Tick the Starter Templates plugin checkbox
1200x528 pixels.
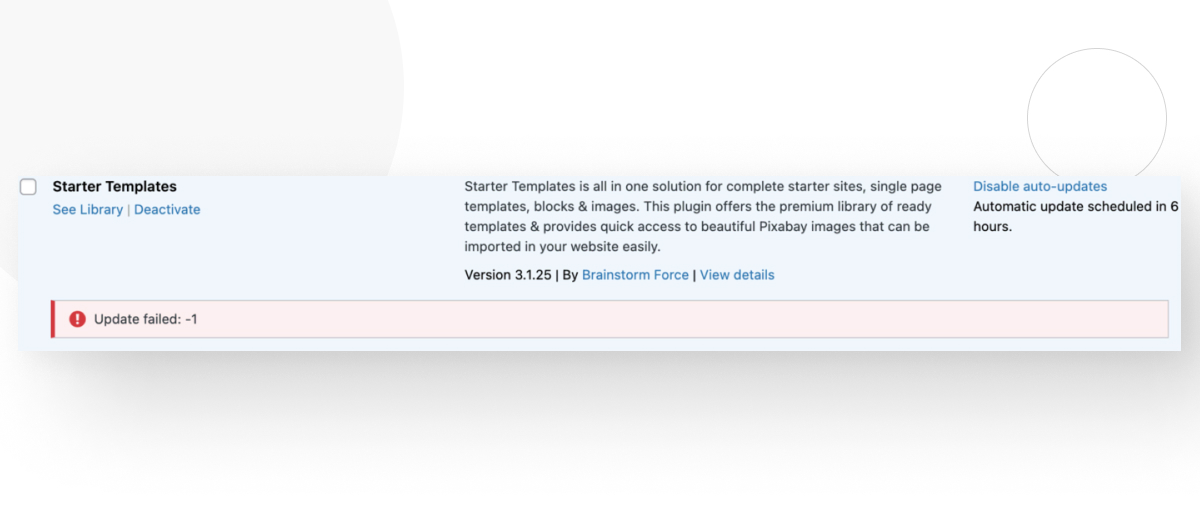[28, 187]
